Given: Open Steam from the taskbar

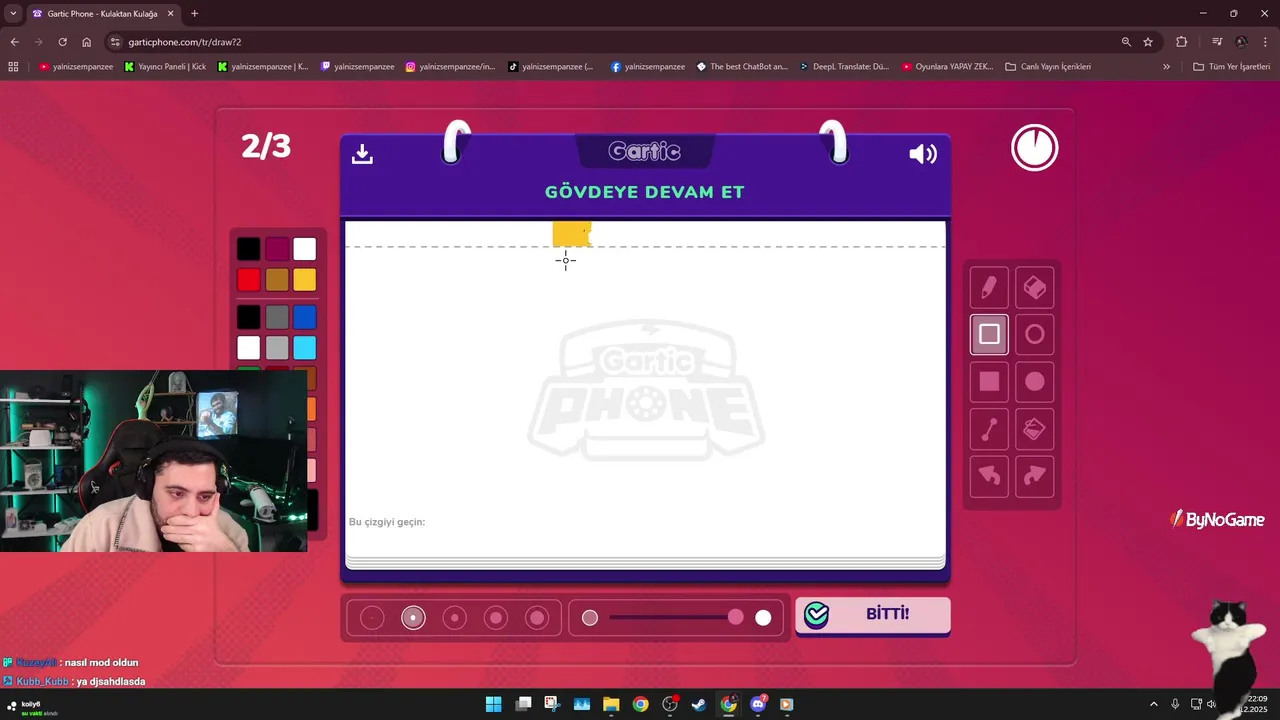Looking at the screenshot, I should (699, 704).
